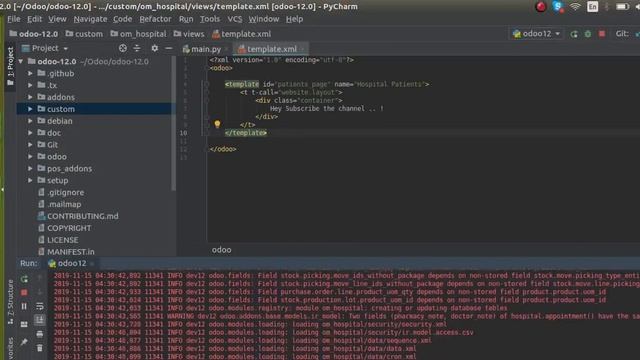Open Project panel settings gear

pos(154,48)
